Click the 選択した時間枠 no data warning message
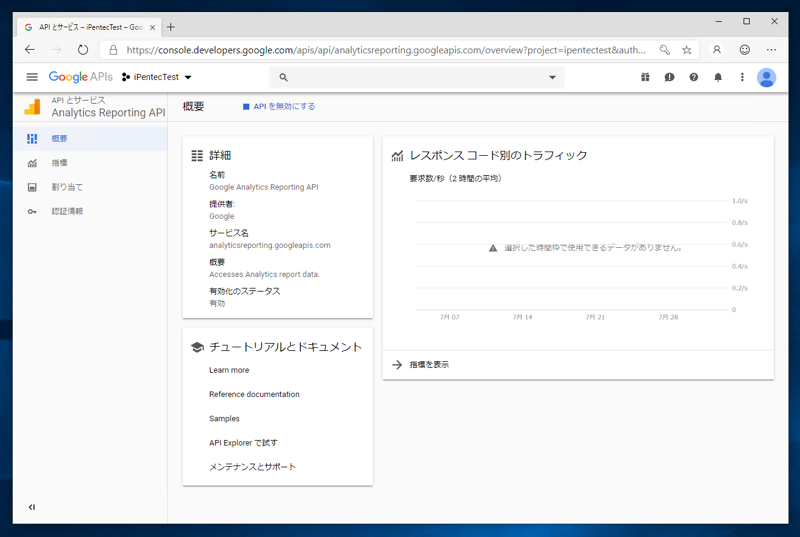Screen dimensions: 800x537 586,248
